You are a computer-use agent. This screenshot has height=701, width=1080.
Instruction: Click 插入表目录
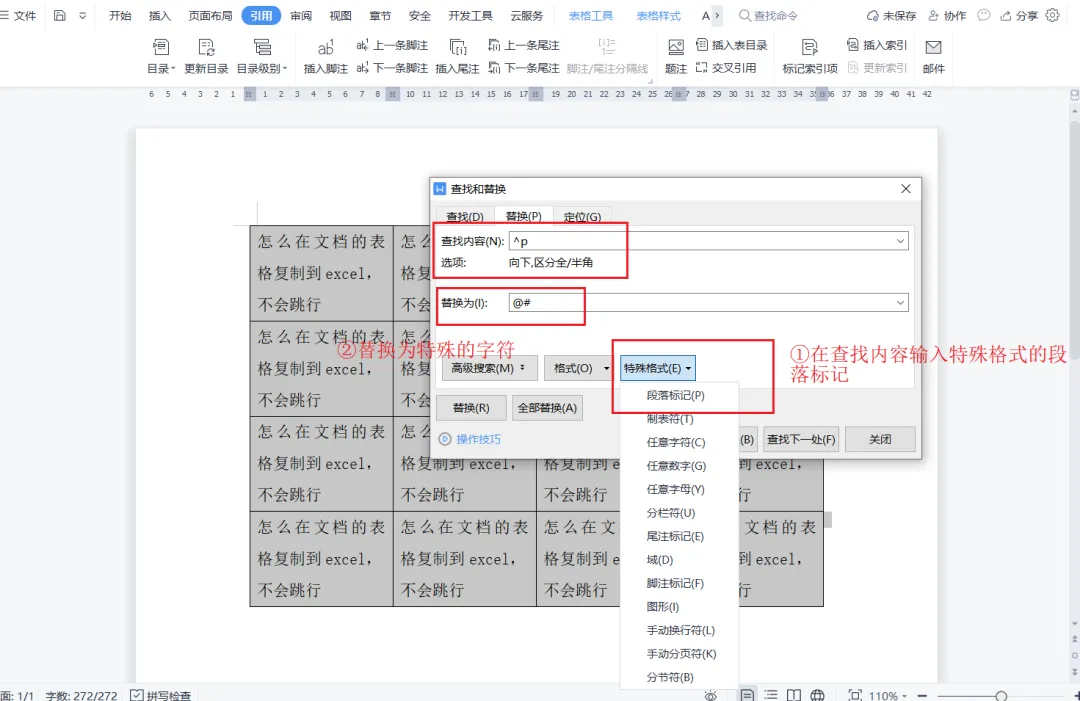coord(731,45)
